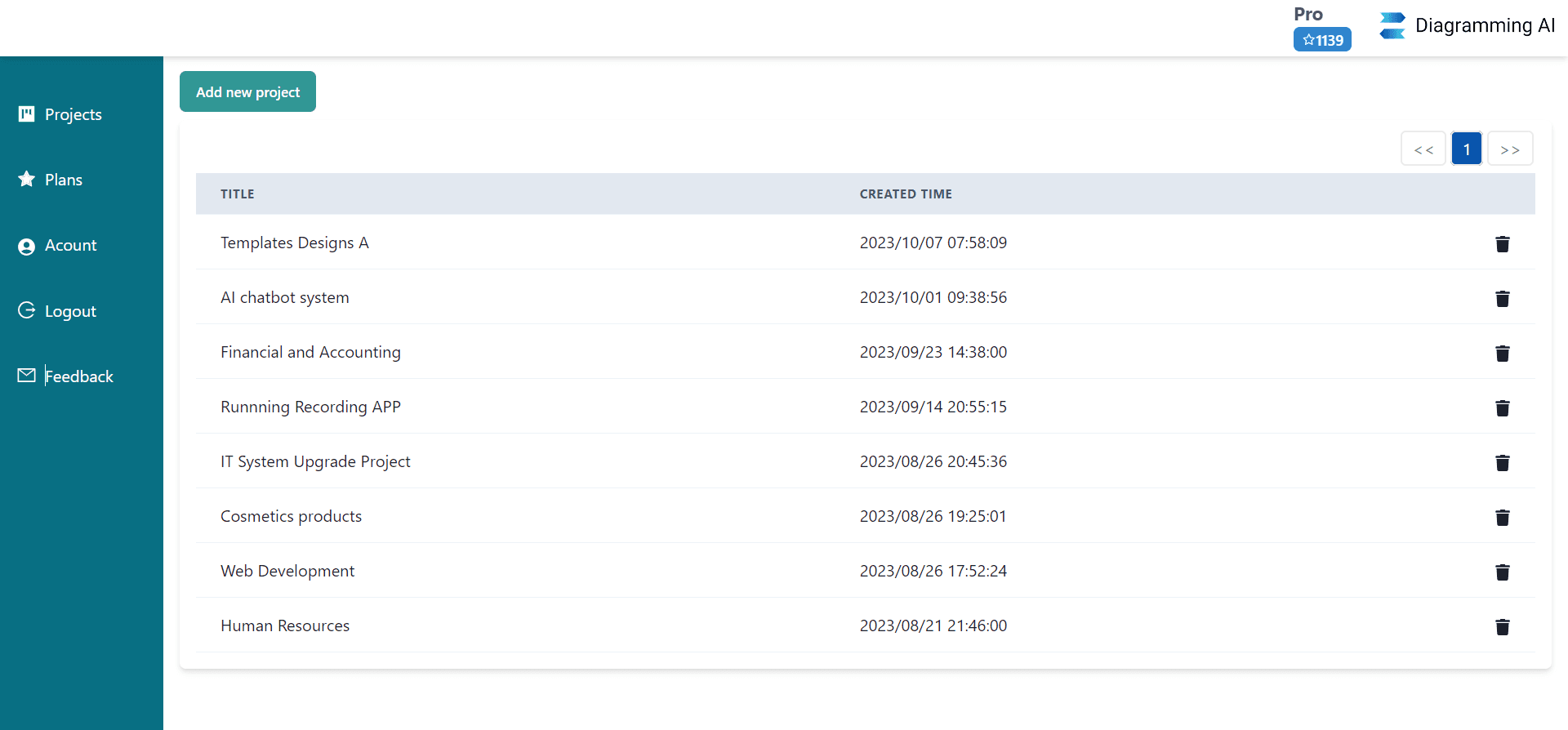This screenshot has height=730, width=1568.
Task: Delete the Cosmetics products project
Action: click(x=1502, y=518)
